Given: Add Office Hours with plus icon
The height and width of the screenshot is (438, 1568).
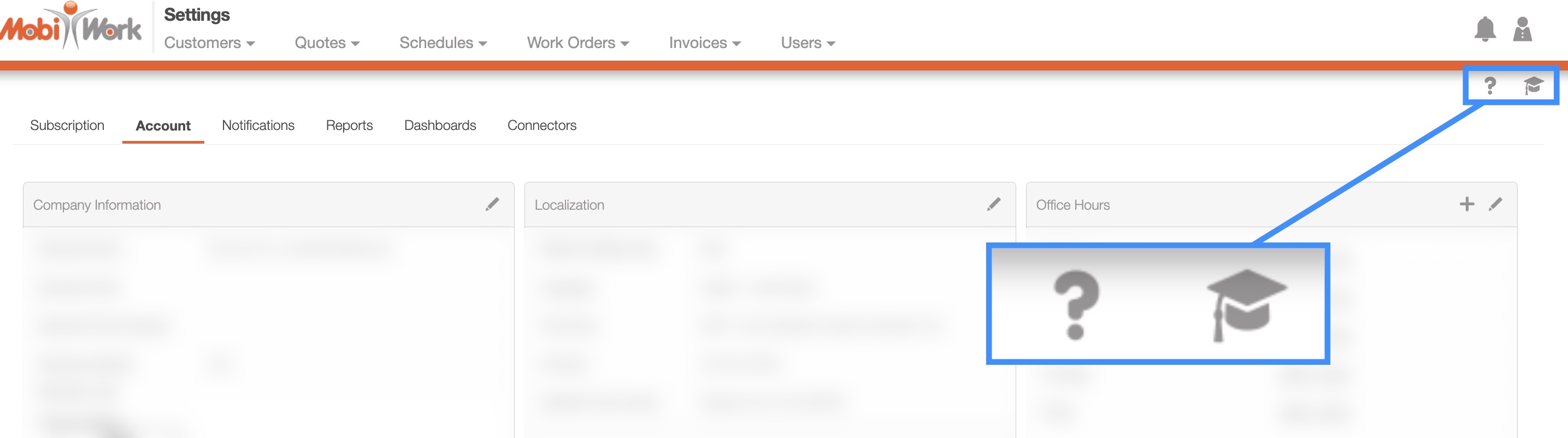Looking at the screenshot, I should coord(1466,204).
